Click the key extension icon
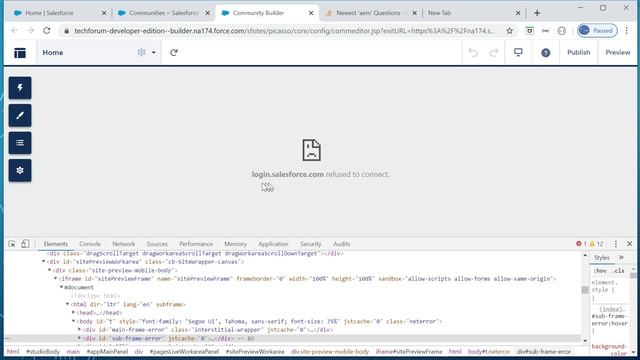This screenshot has height=360, width=640. click(545, 31)
